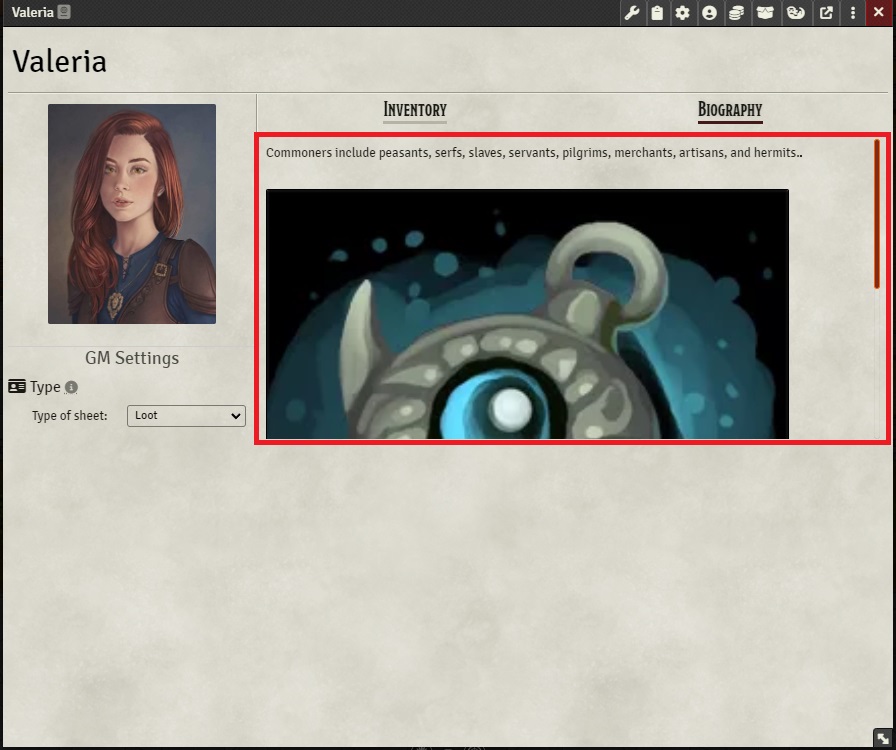The height and width of the screenshot is (750, 896).
Task: Close the Valeria sheet window
Action: point(877,13)
